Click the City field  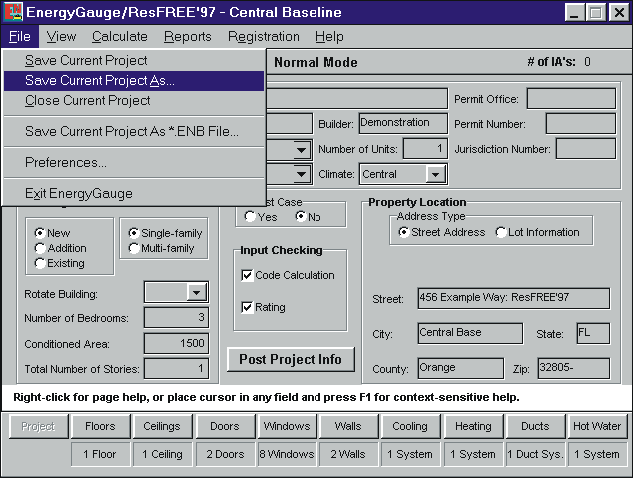470,333
